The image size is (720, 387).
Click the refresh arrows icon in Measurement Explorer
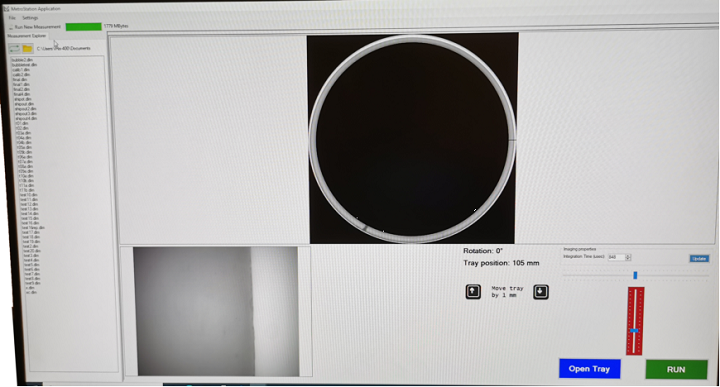point(14,48)
